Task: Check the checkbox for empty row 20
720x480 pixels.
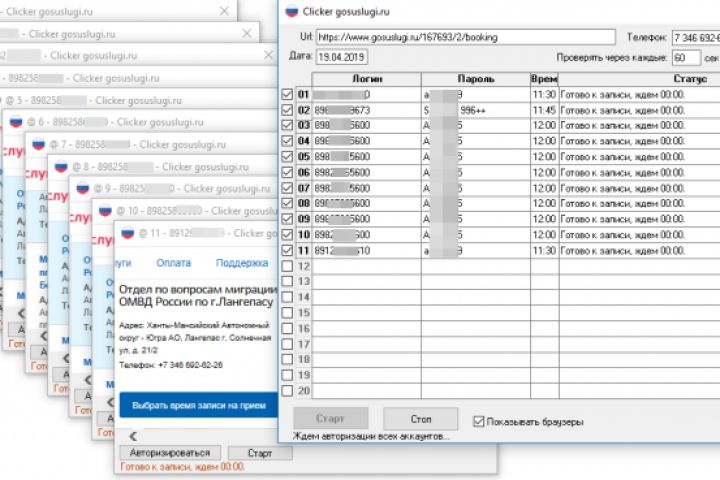Action: coord(287,391)
